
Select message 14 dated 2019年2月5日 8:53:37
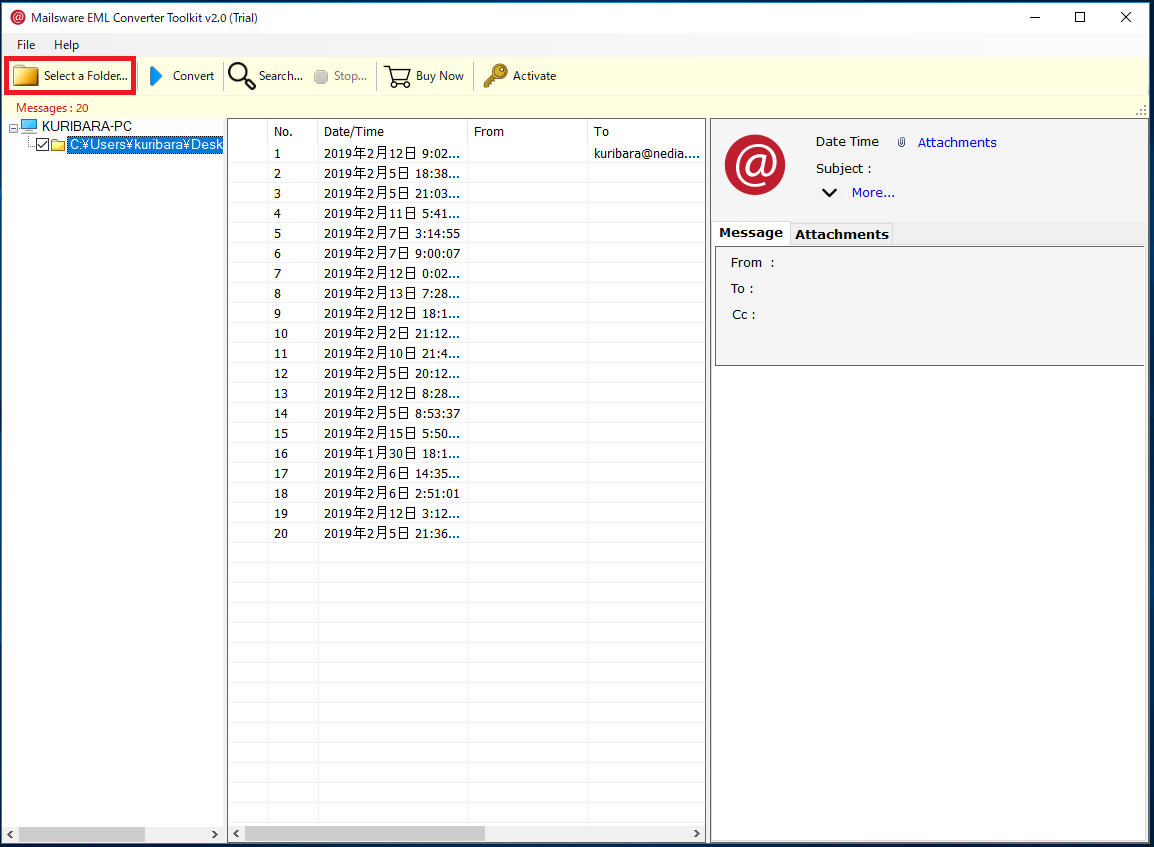pyautogui.click(x=466, y=413)
